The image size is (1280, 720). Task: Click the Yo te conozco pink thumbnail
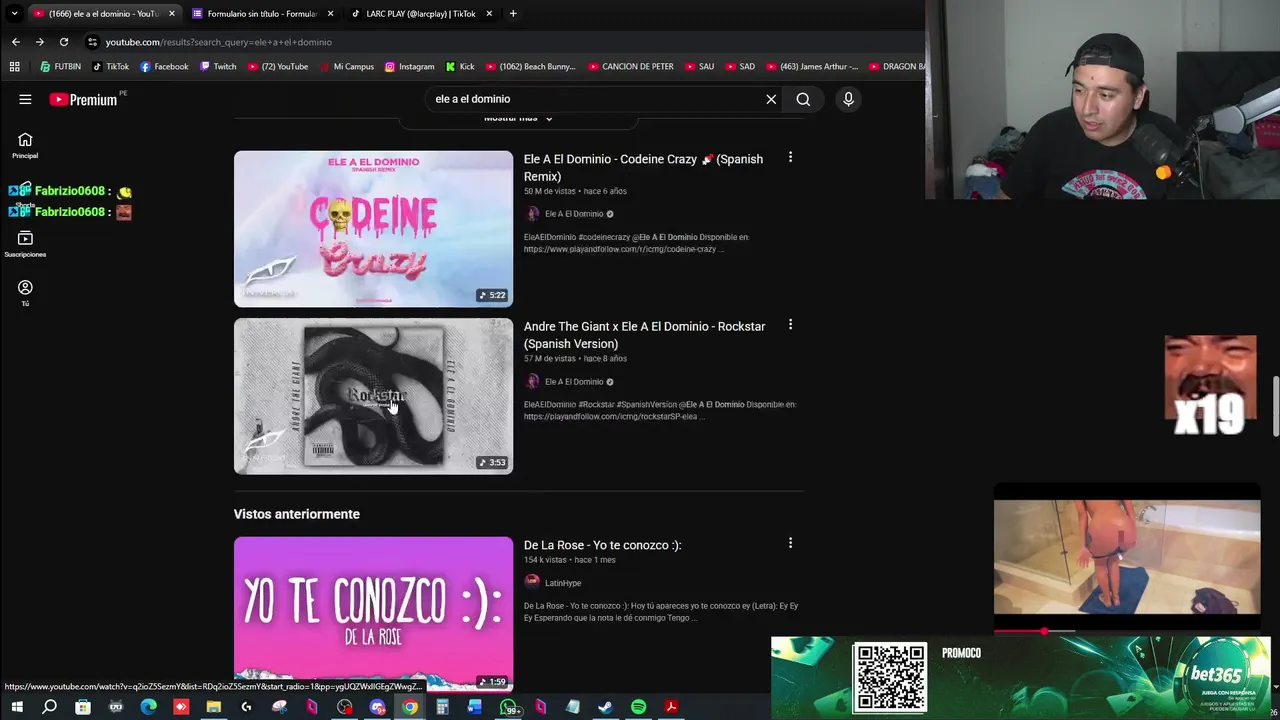pos(373,614)
